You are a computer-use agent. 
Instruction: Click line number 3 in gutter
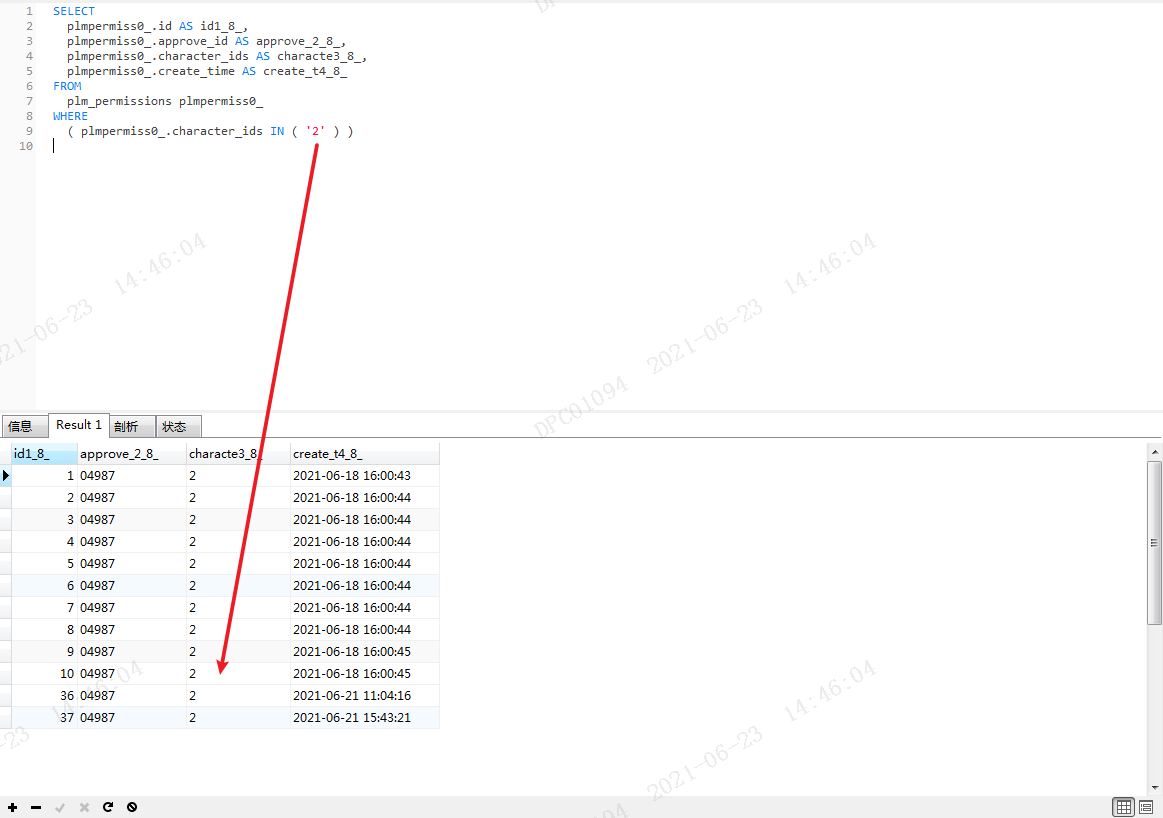click(x=29, y=41)
